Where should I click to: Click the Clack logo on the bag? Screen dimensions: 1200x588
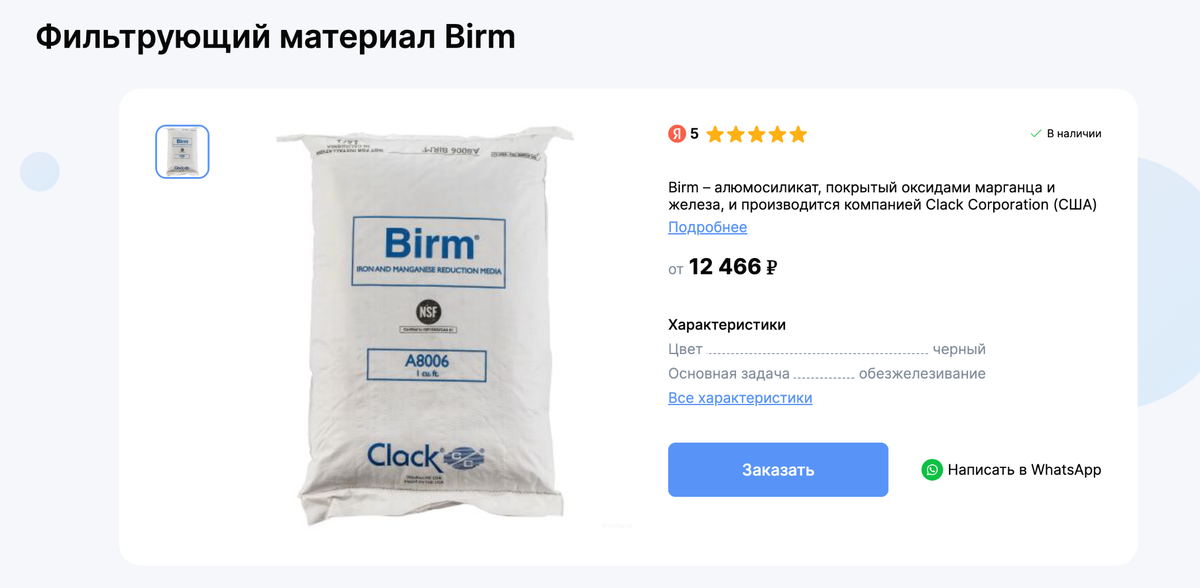click(425, 457)
